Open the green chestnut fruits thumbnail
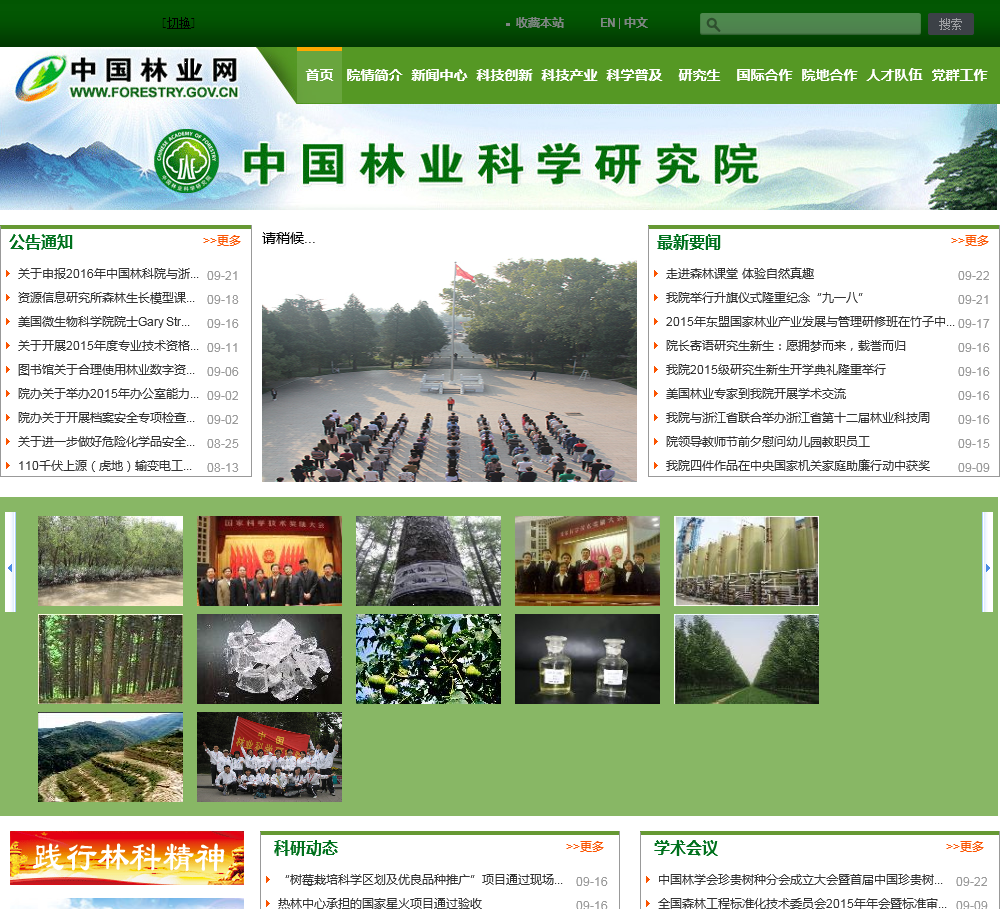The width and height of the screenshot is (1000, 909). pyautogui.click(x=428, y=659)
